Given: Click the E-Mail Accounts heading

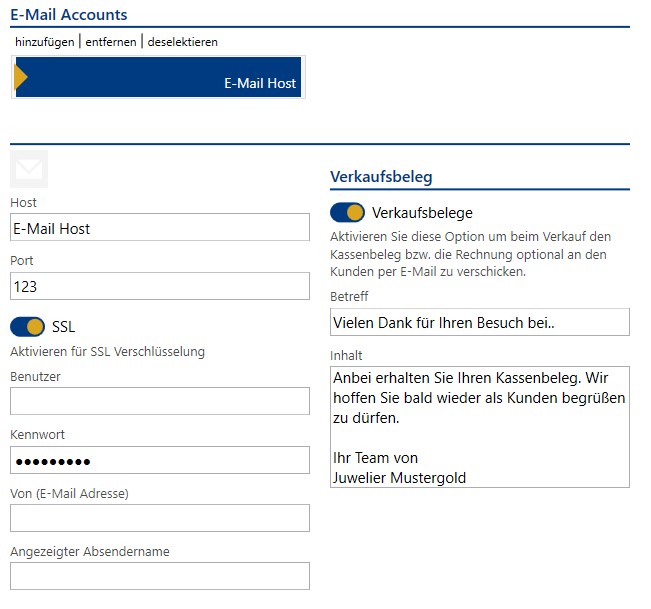Looking at the screenshot, I should pos(69,15).
